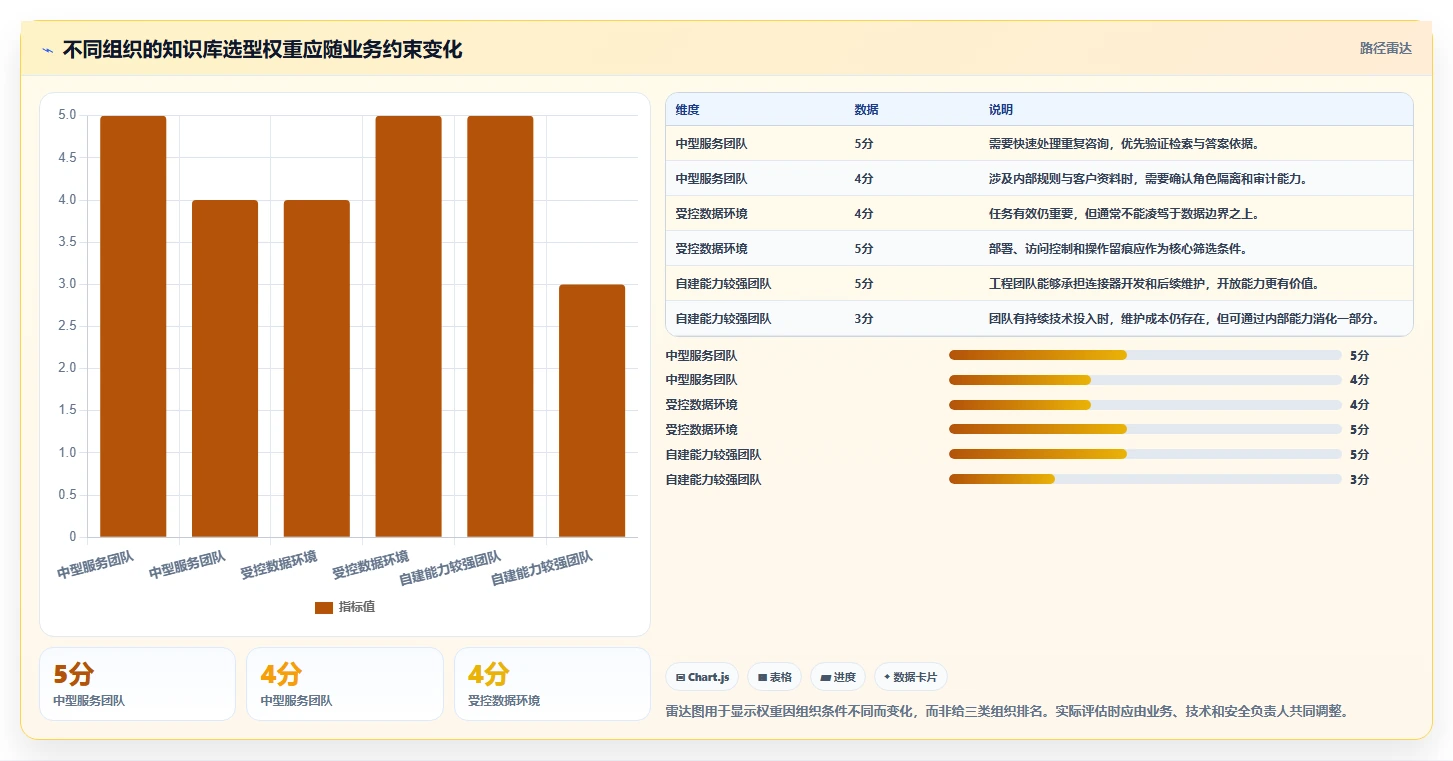Click the 0.5 y-axis tick label
This screenshot has height=761, width=1453.
pos(67,495)
